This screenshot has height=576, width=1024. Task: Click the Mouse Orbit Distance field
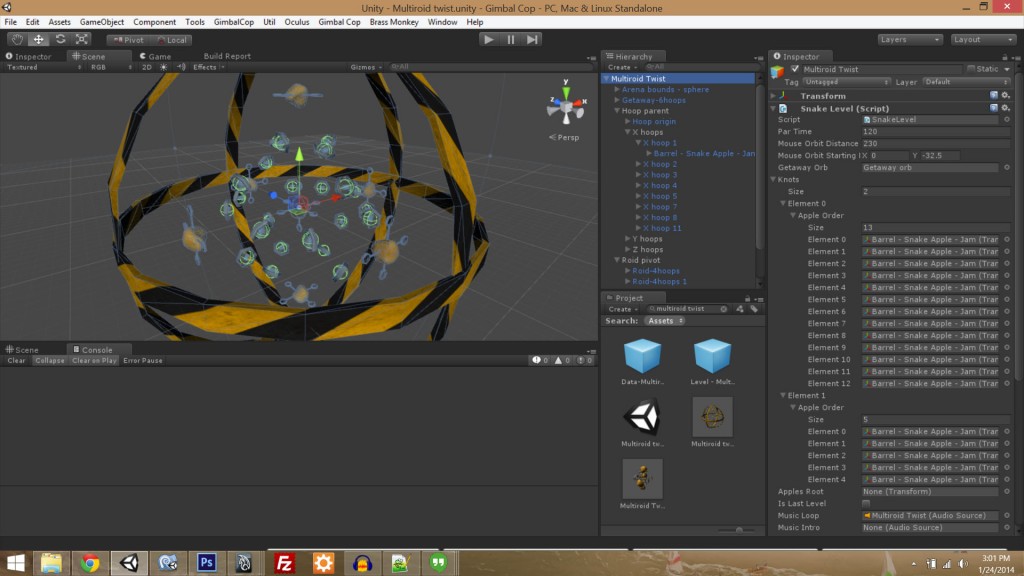click(x=936, y=144)
